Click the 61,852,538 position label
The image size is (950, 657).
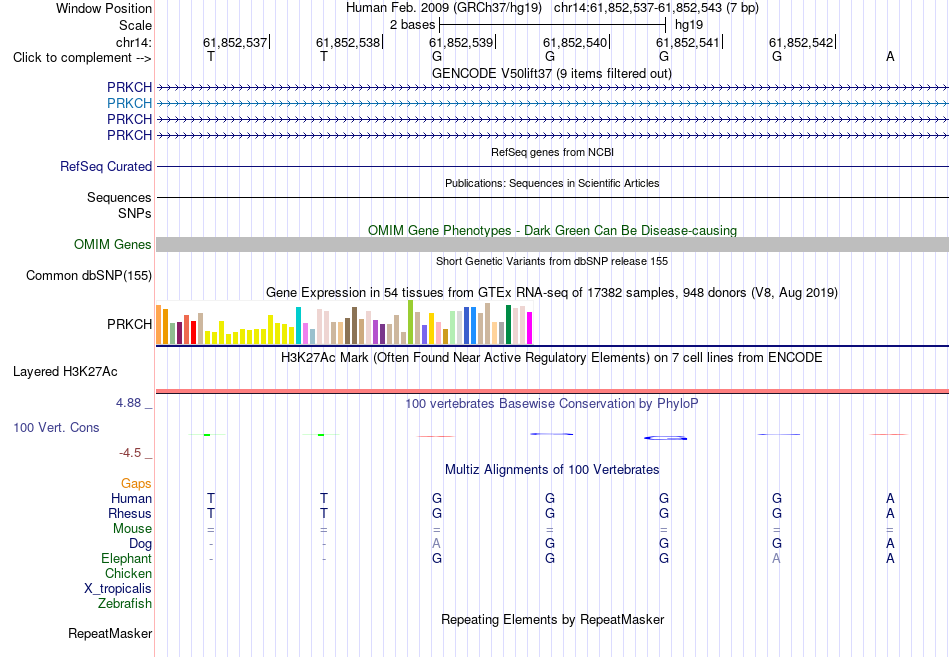348,42
